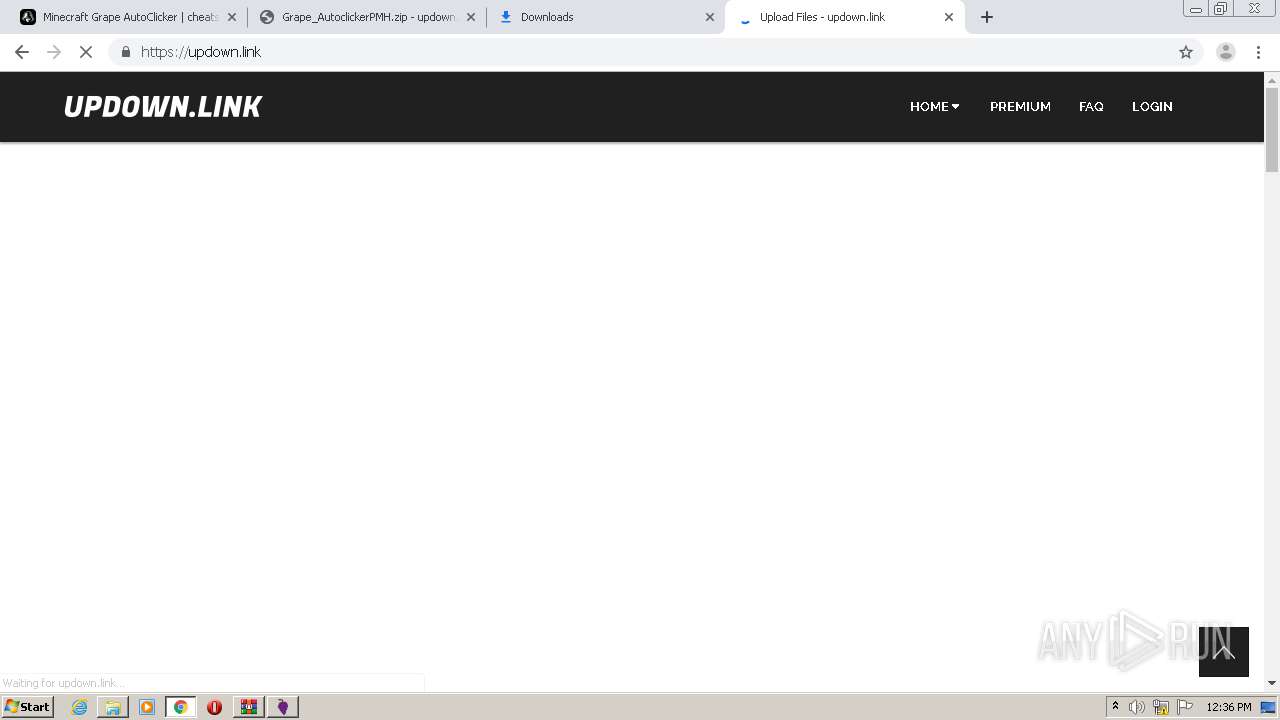Click the Show Desktop button

coord(1269,707)
